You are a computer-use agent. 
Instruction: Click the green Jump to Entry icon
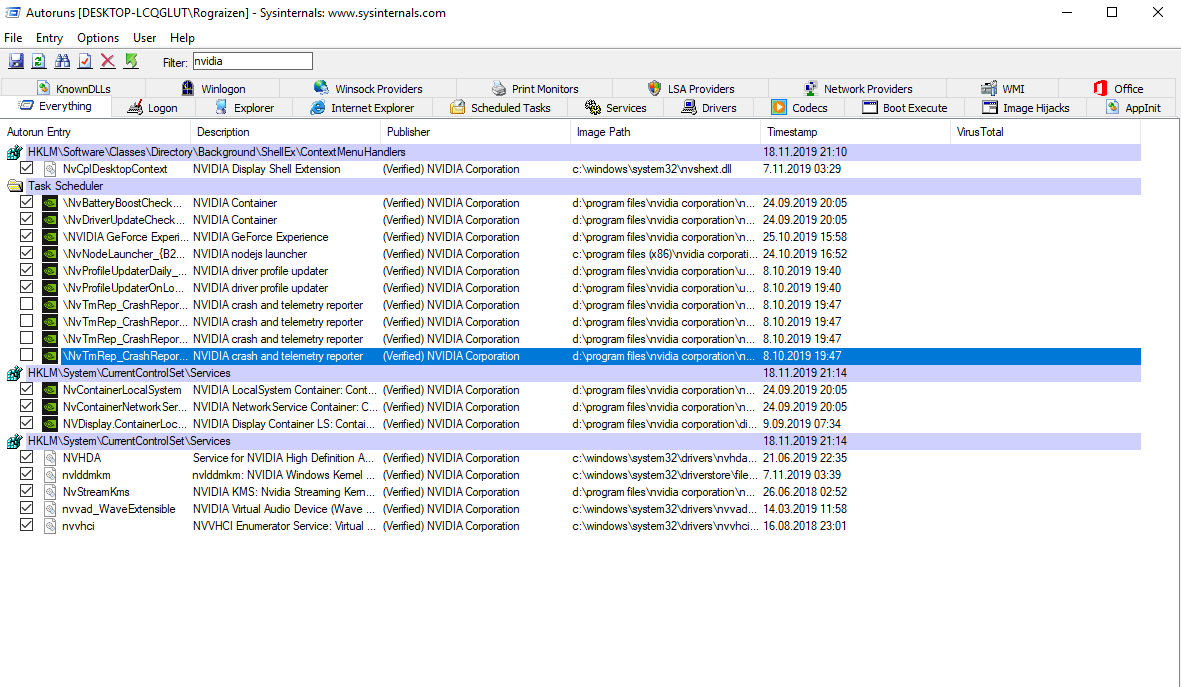pyautogui.click(x=131, y=61)
